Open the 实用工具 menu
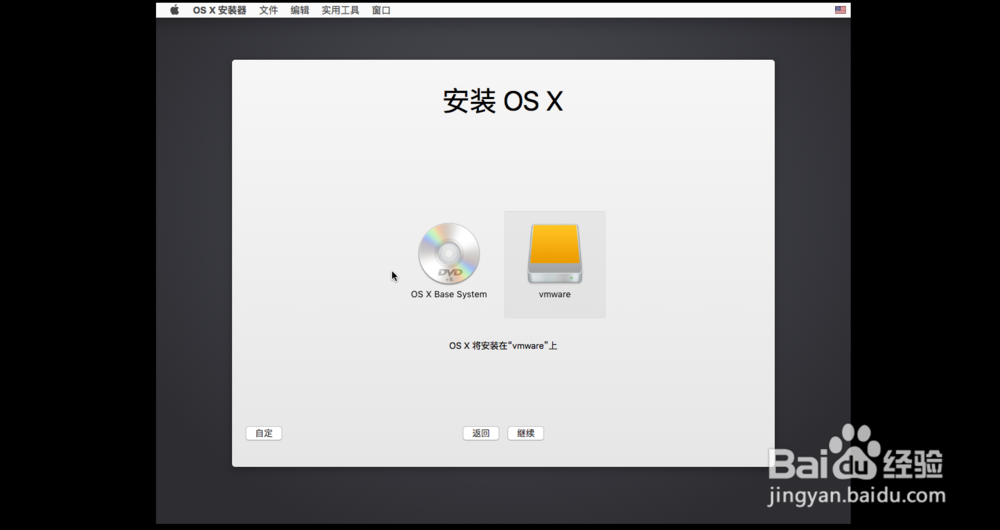 click(340, 10)
